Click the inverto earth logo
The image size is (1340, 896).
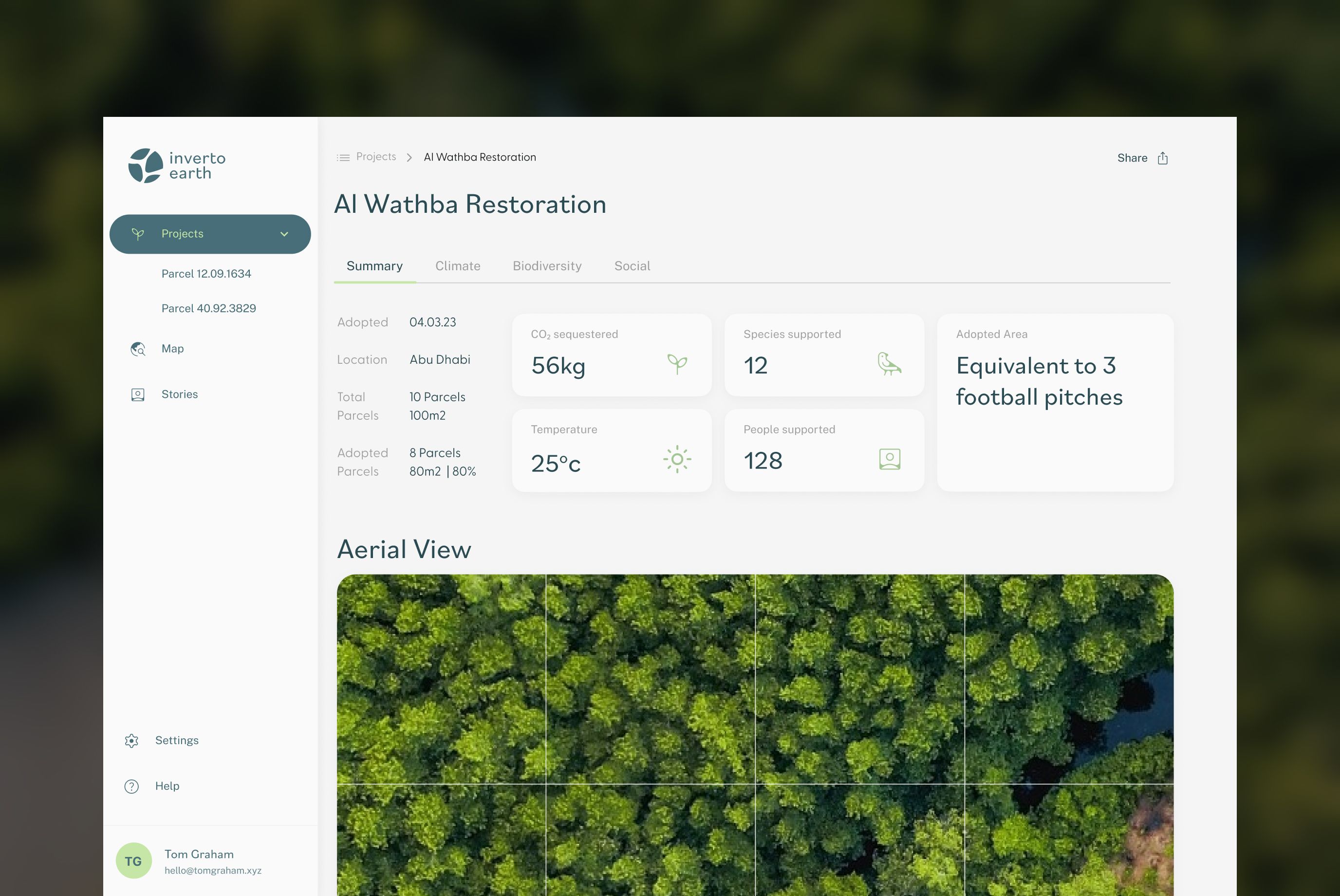[x=177, y=166]
